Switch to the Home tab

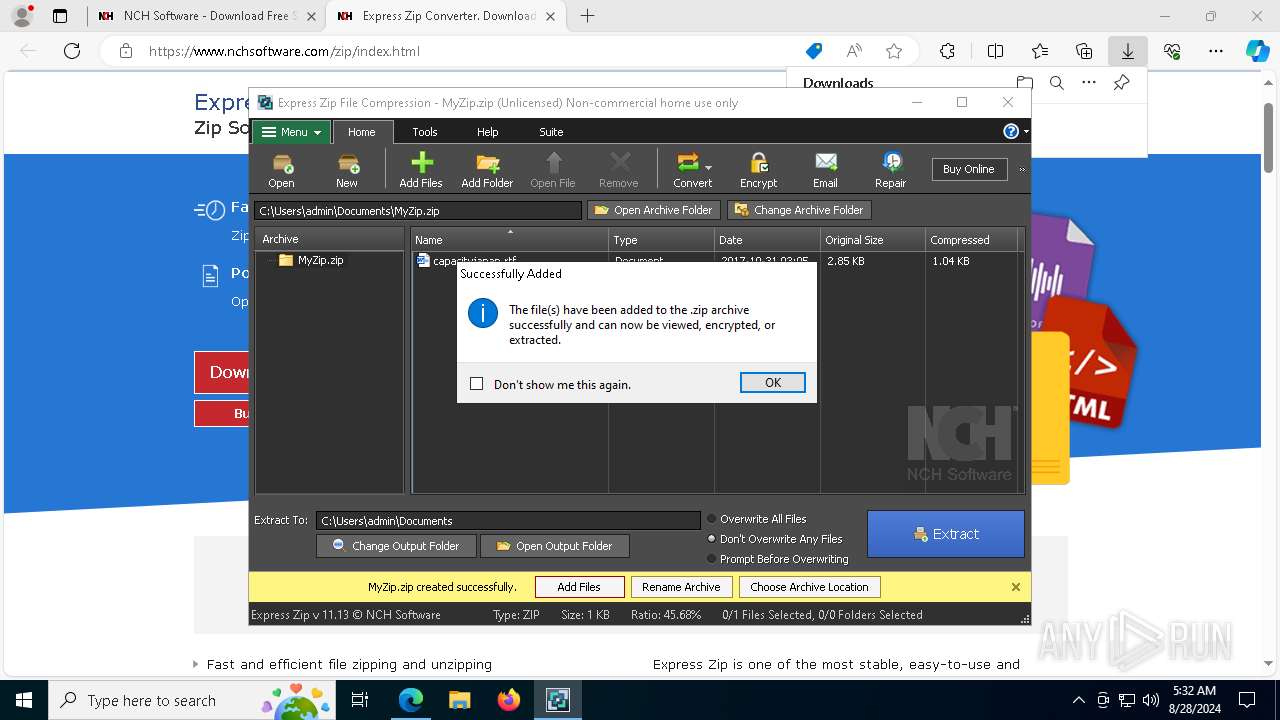362,132
